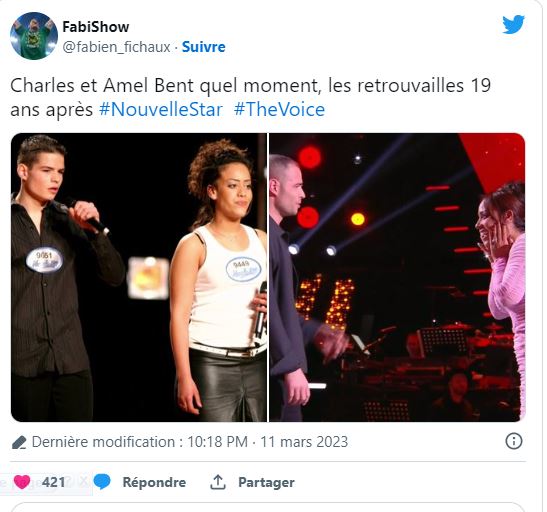Click the share arrow icon
The image size is (547, 512).
coord(218,482)
